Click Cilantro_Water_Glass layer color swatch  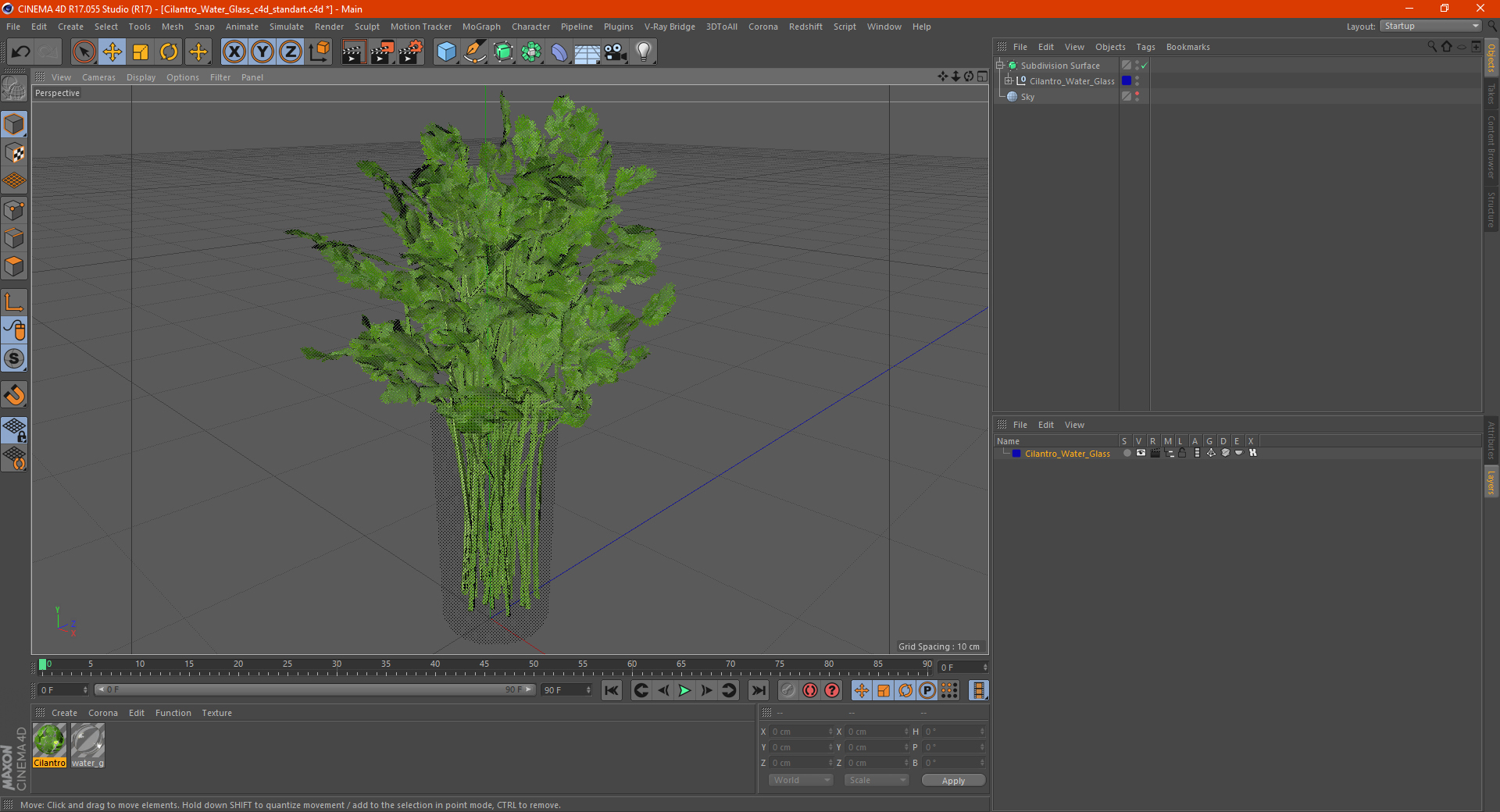pyautogui.click(x=1016, y=454)
